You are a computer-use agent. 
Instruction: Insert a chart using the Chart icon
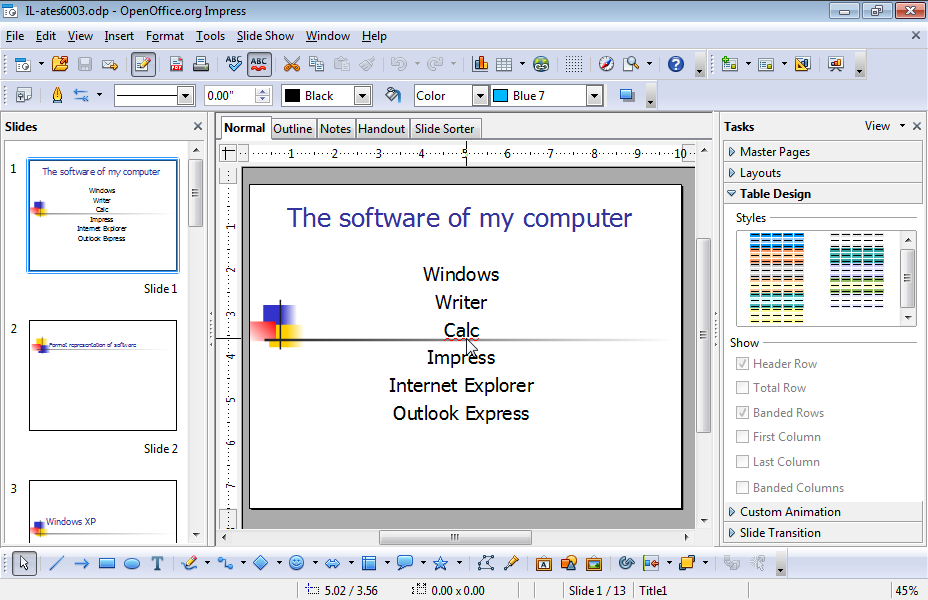[480, 64]
